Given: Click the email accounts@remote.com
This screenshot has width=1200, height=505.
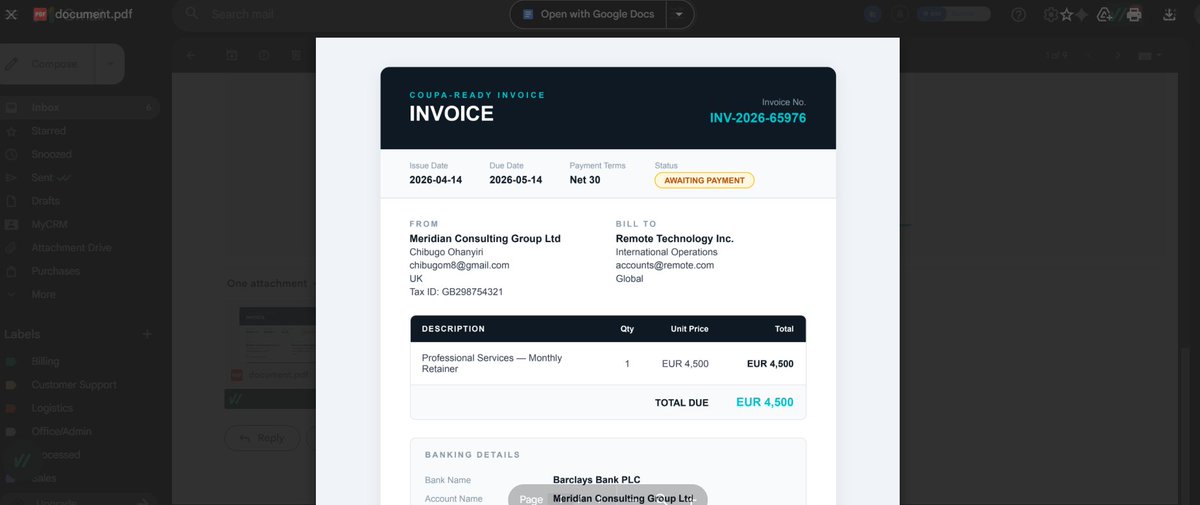Looking at the screenshot, I should tap(665, 265).
